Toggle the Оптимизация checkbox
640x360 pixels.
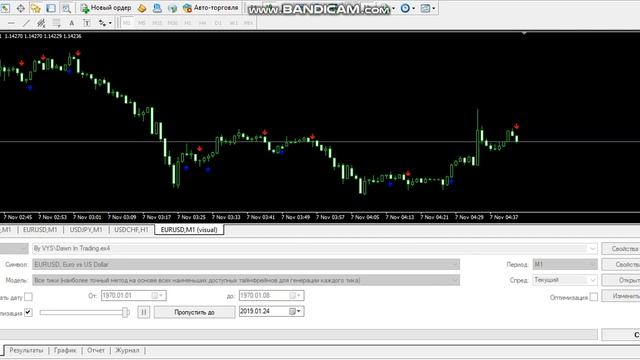[594, 297]
